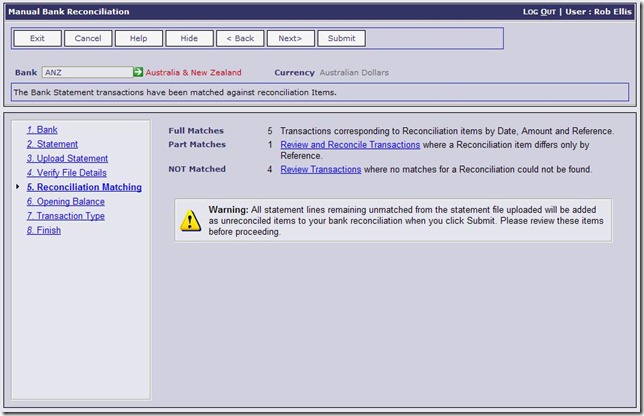Open step 3 Upload Statement
Screen dimensions: 644x416
click(67, 158)
